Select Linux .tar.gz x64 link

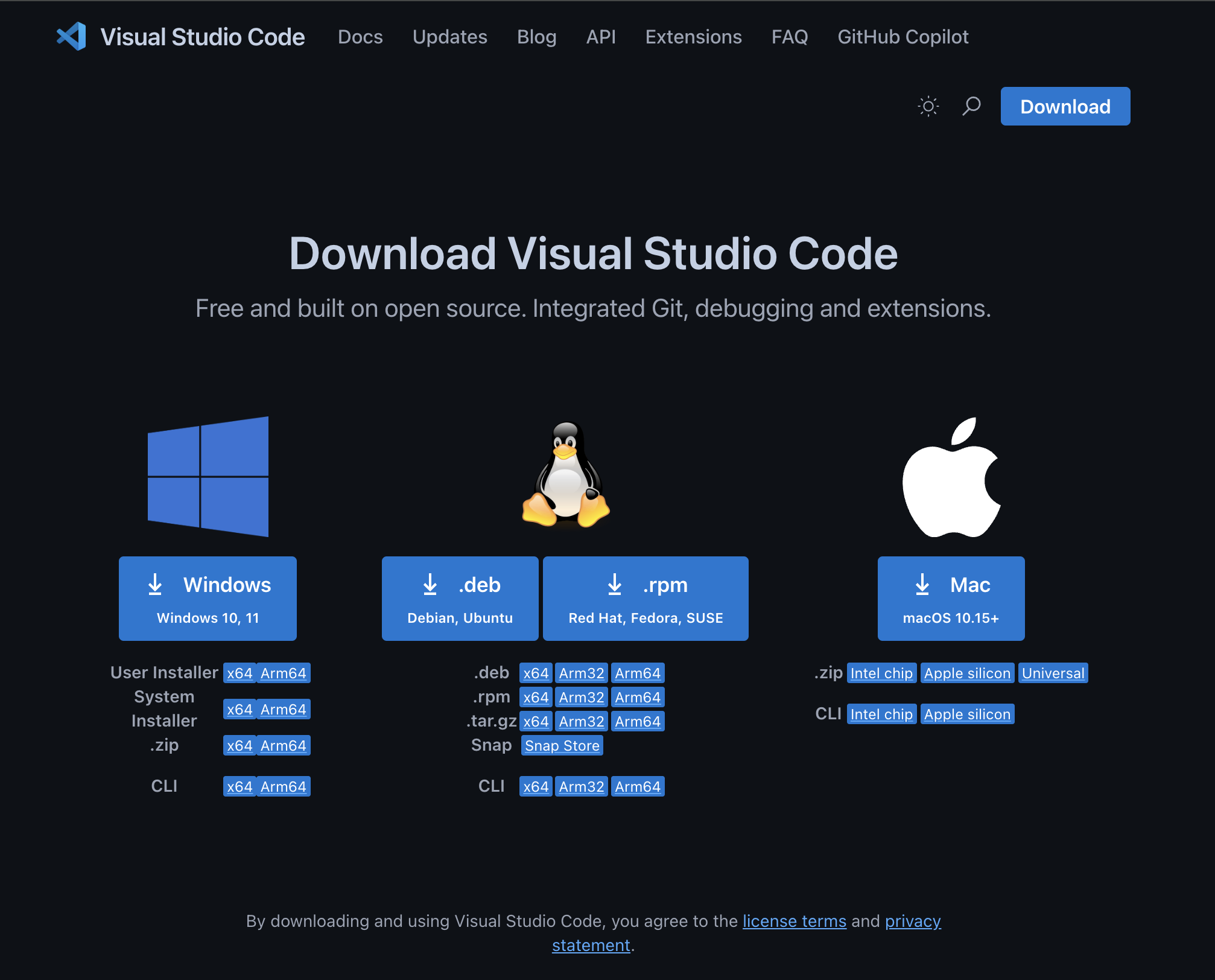[536, 721]
